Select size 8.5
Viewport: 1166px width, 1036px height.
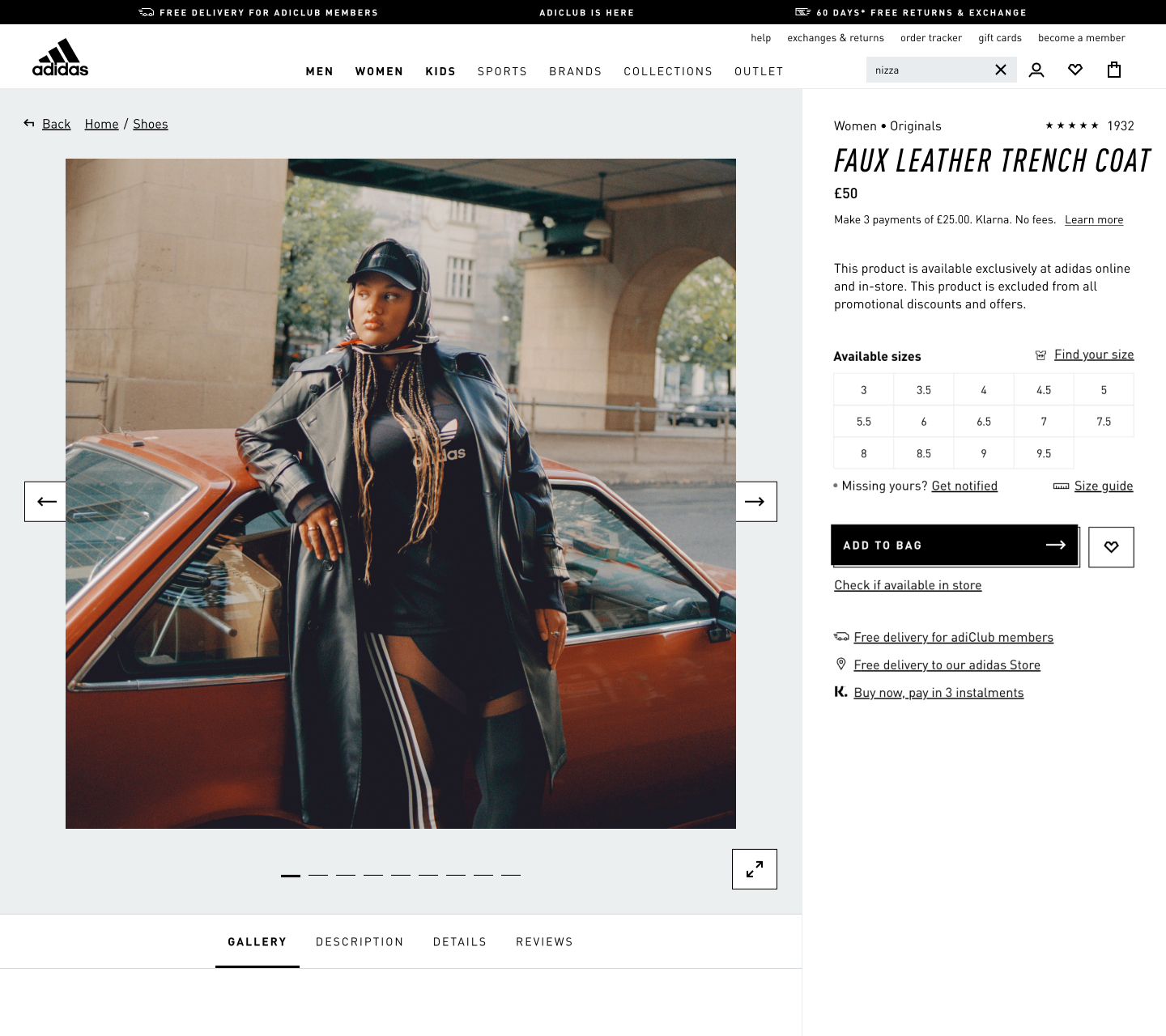[x=924, y=453]
